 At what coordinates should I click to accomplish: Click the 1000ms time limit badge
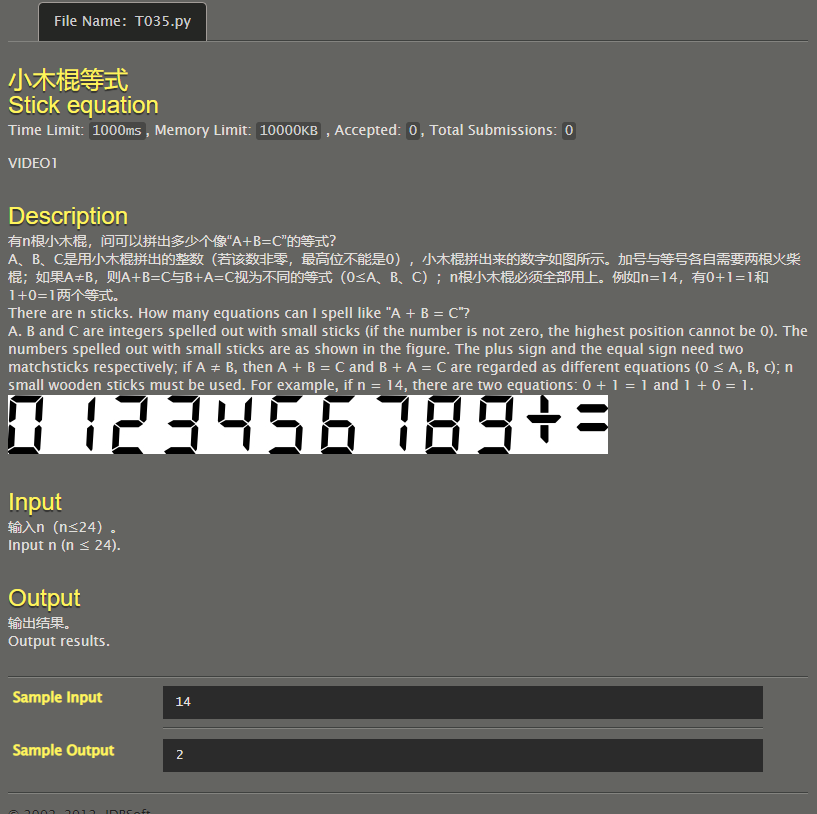tap(115, 130)
